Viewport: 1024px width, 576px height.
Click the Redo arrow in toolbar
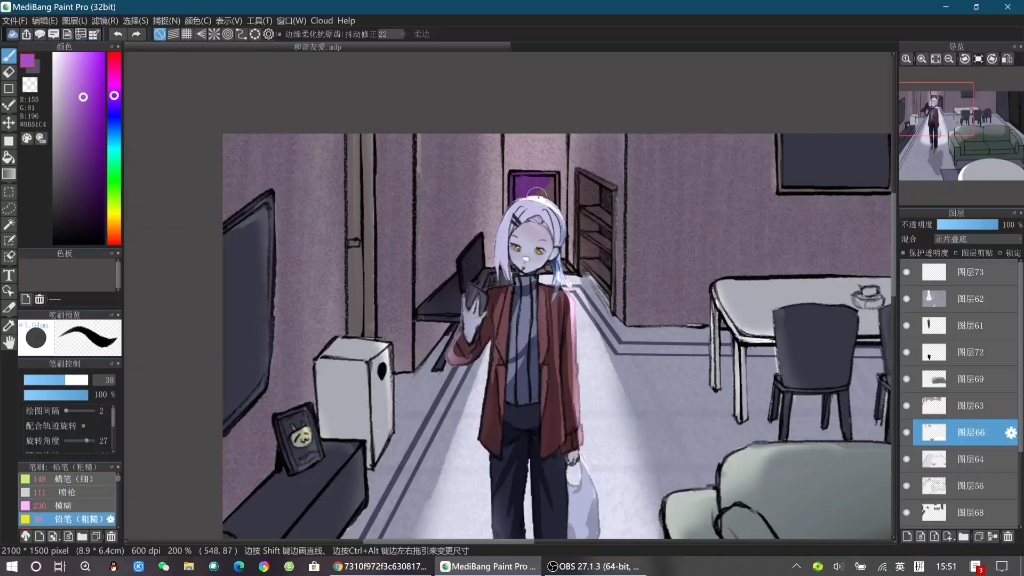point(136,34)
